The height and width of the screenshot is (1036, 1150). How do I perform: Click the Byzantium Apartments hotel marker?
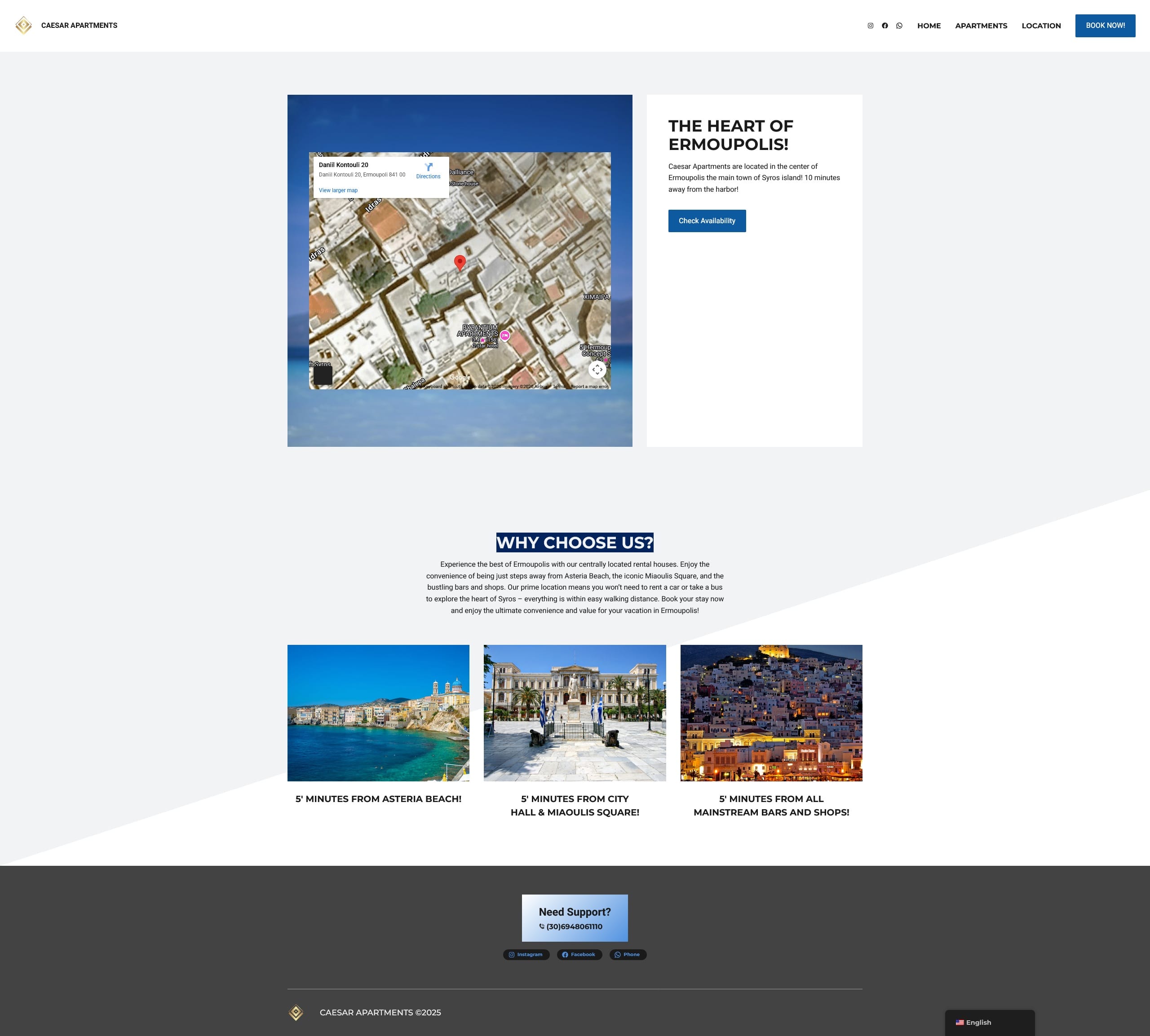point(504,335)
